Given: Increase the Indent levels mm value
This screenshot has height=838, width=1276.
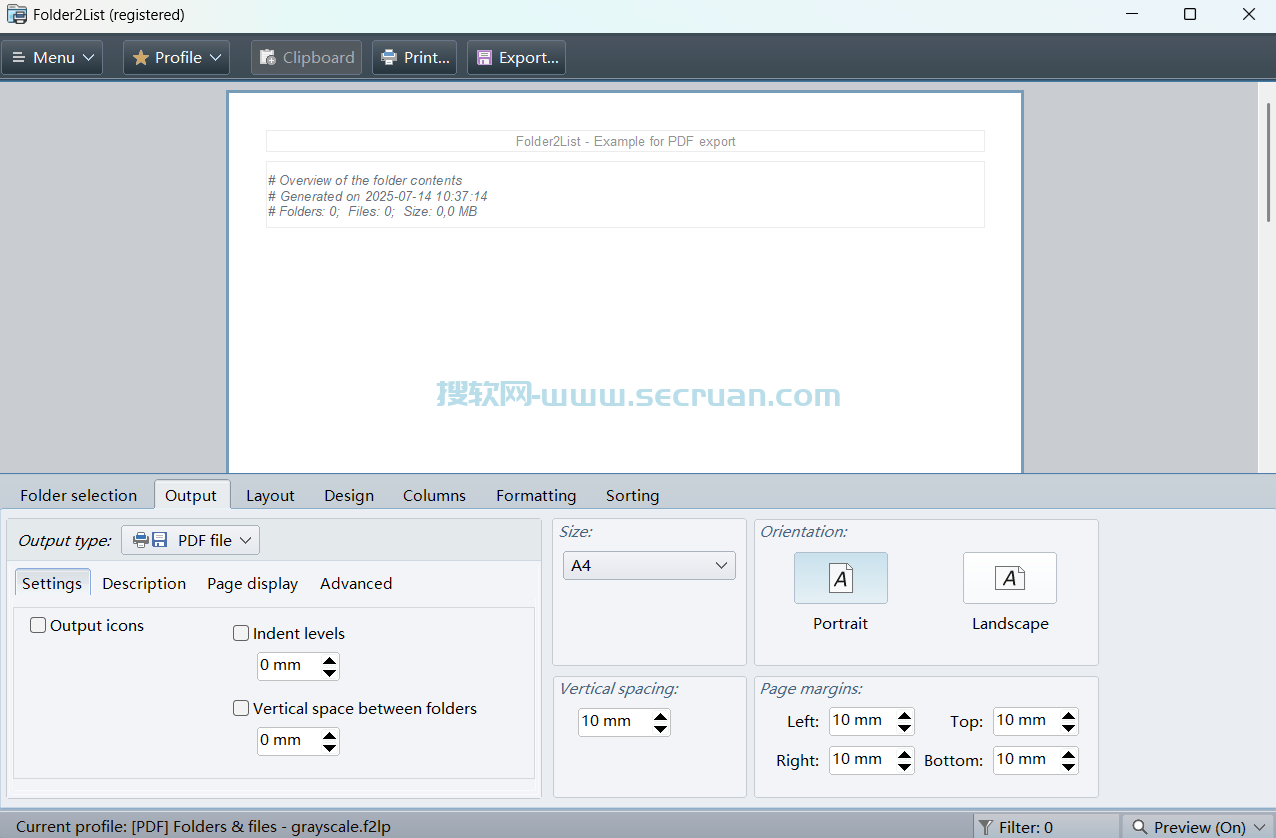Looking at the screenshot, I should (x=329, y=660).
